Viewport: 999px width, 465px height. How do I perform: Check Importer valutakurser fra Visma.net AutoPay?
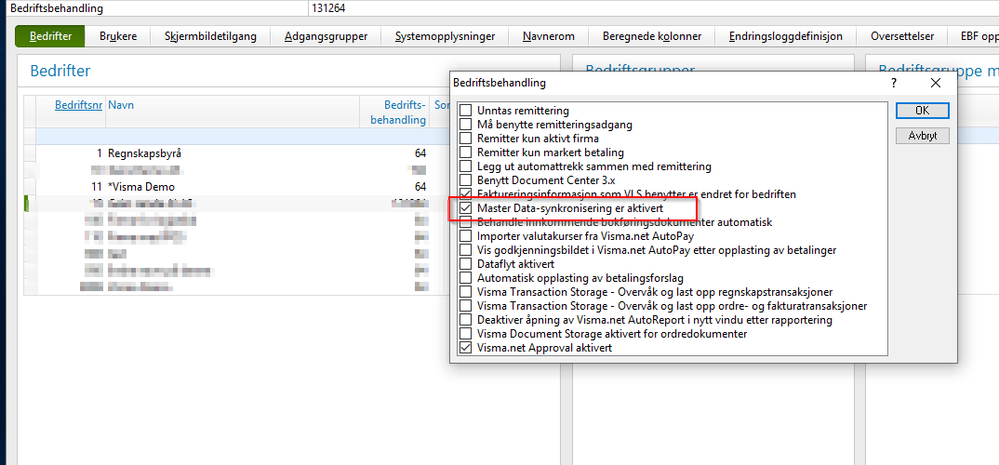click(x=466, y=236)
